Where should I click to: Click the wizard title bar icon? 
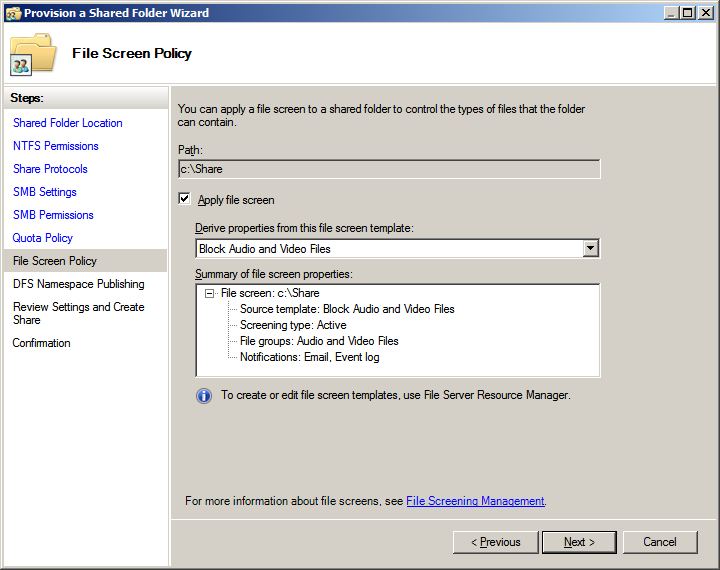(13, 13)
